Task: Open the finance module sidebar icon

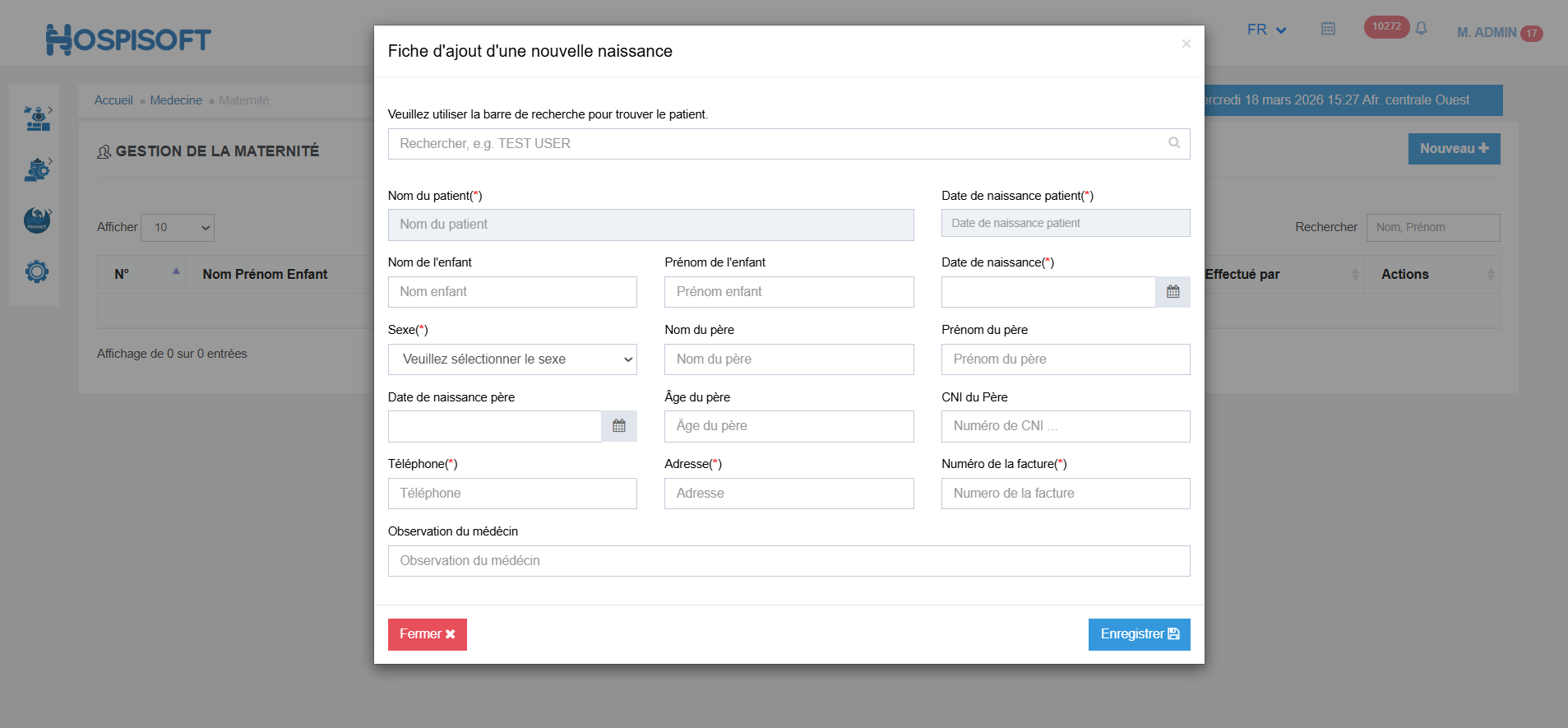Action: [x=37, y=220]
